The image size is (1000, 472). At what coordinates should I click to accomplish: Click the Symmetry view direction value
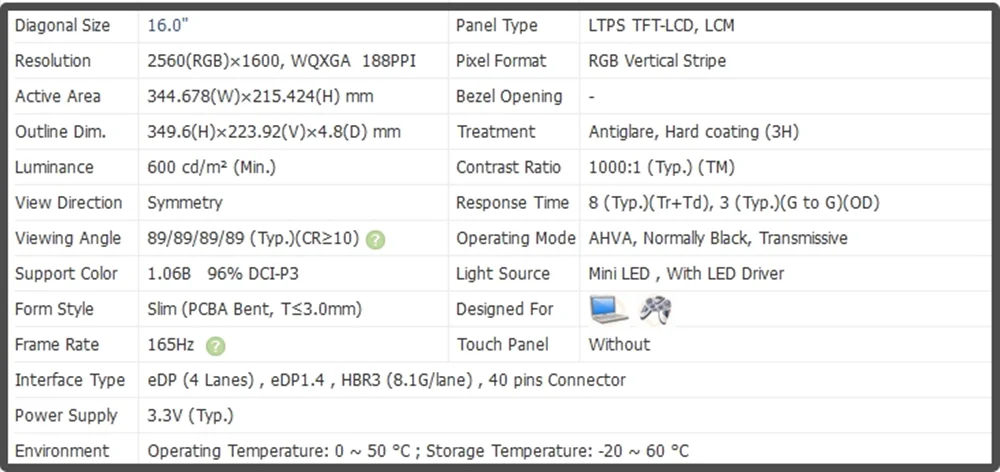pos(184,203)
